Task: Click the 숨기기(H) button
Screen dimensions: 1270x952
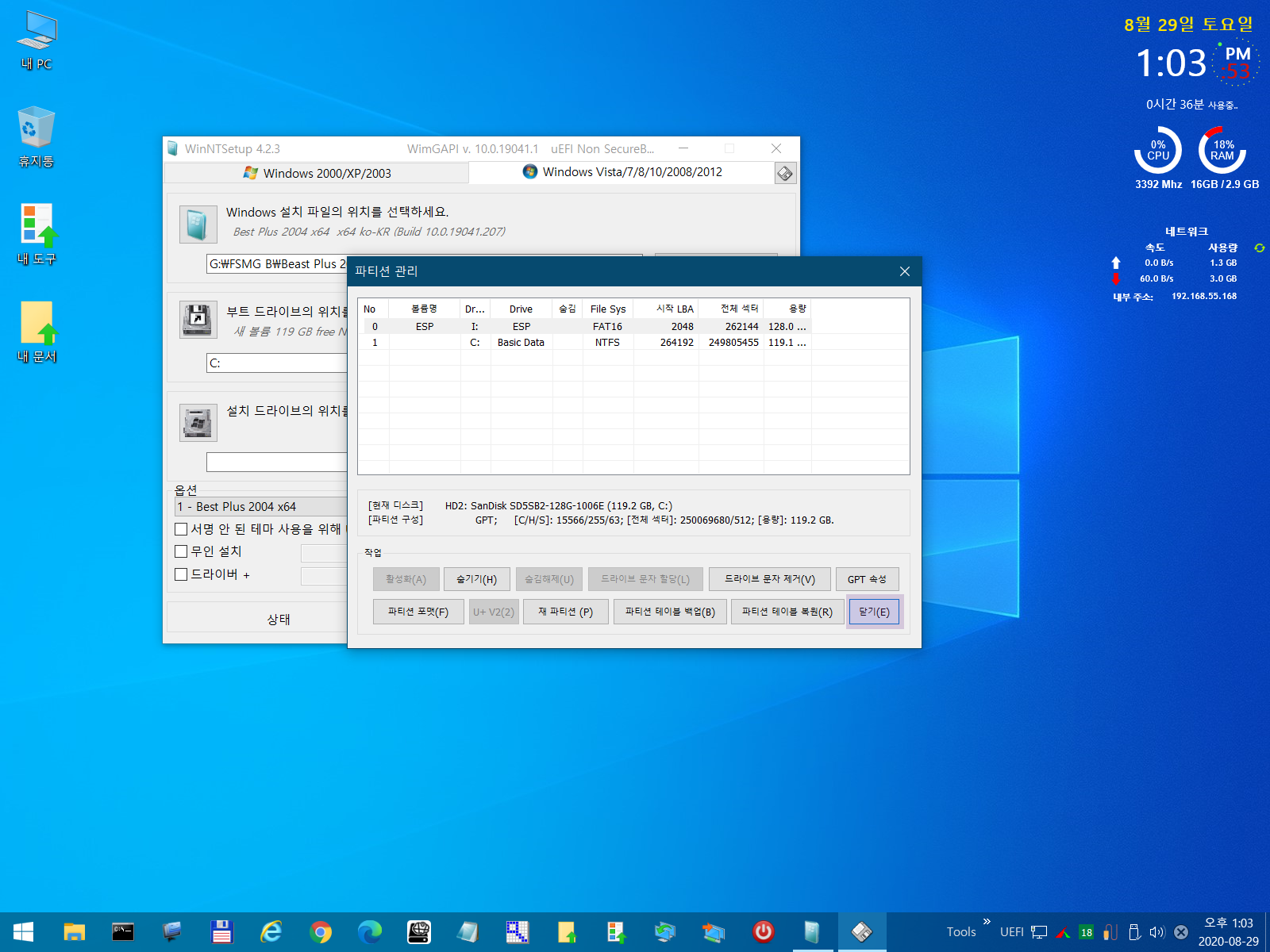Action: [x=476, y=579]
